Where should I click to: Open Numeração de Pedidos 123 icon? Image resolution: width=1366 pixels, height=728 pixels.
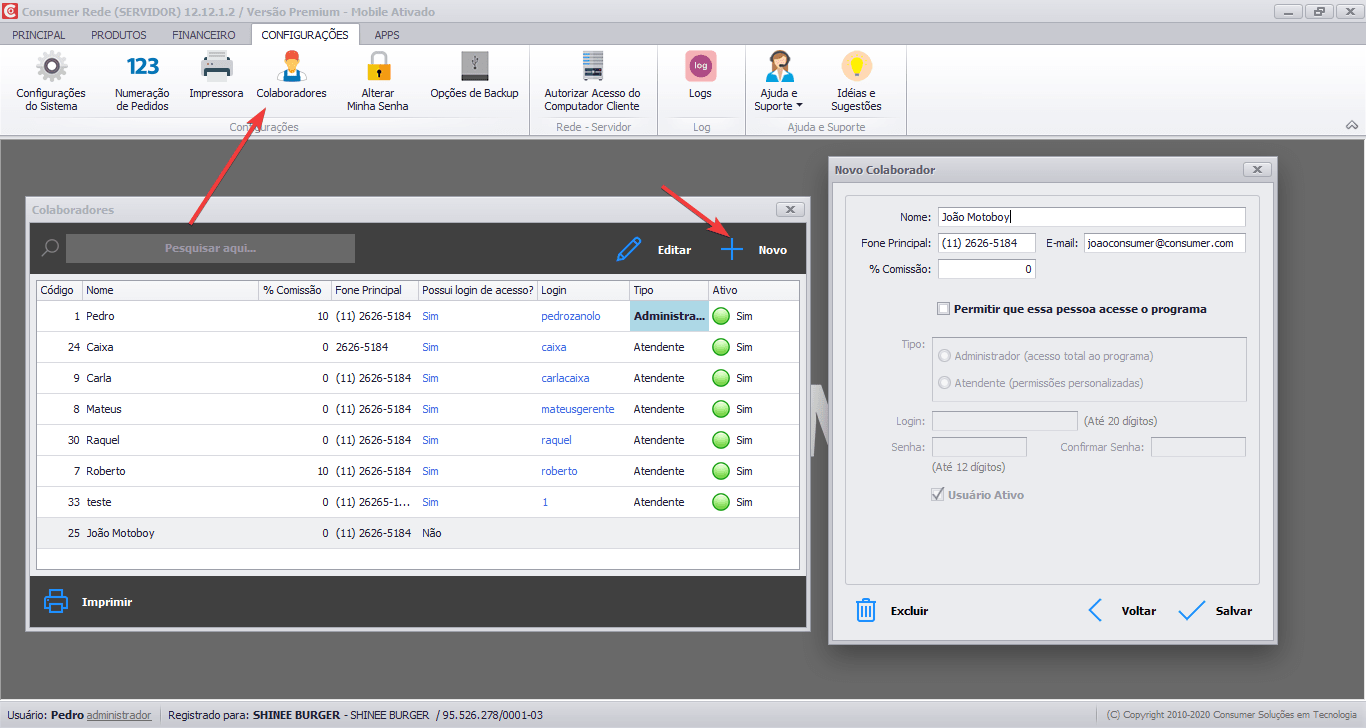click(x=142, y=67)
